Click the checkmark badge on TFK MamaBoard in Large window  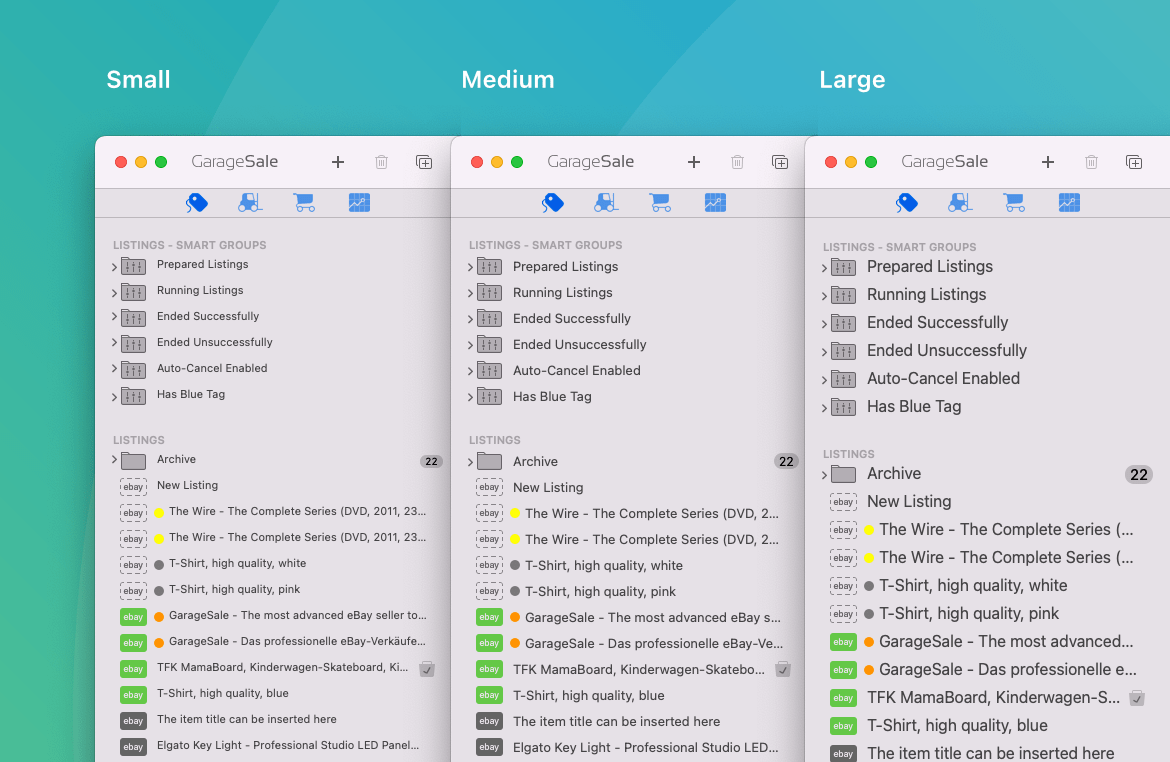point(1136,698)
